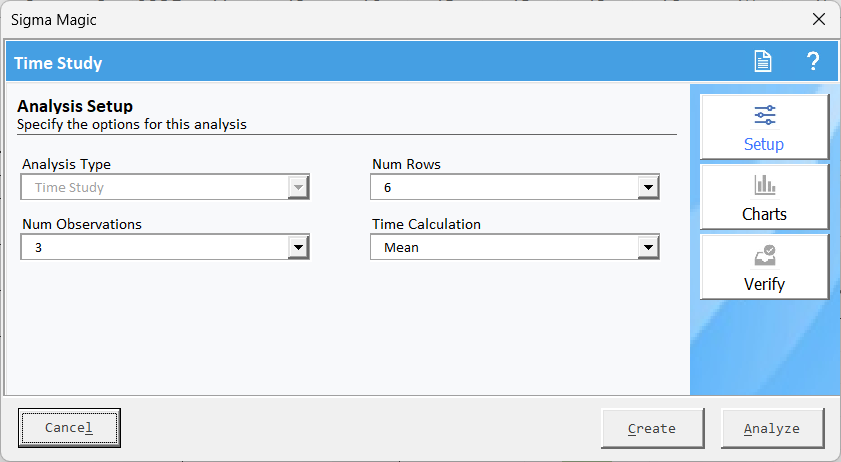Click the 'Specify the options for this analysis' text
This screenshot has width=841, height=462.
(x=132, y=124)
